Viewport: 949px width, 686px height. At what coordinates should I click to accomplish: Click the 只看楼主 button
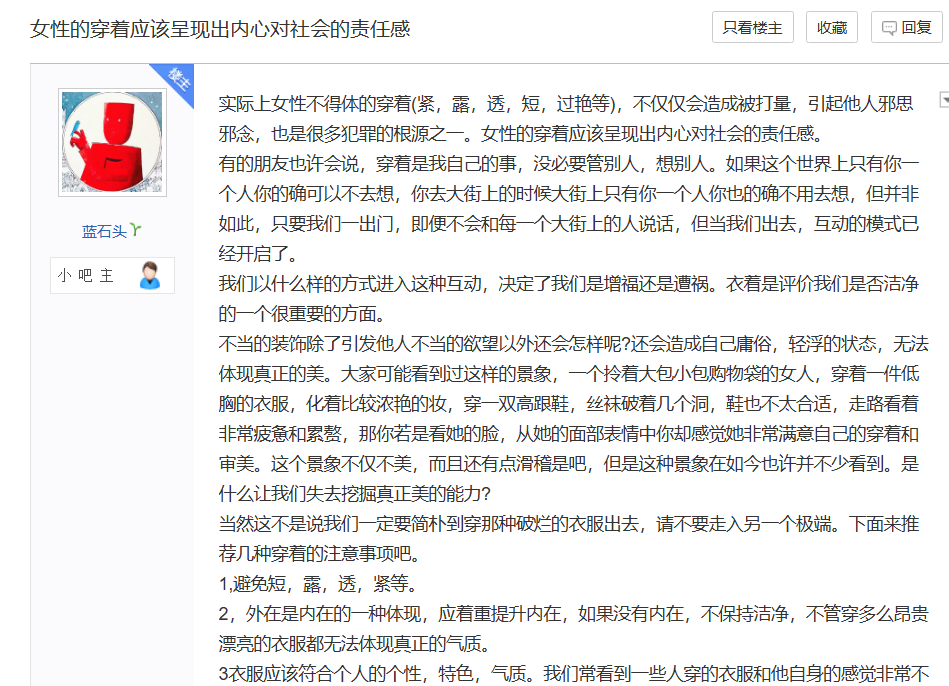point(753,28)
